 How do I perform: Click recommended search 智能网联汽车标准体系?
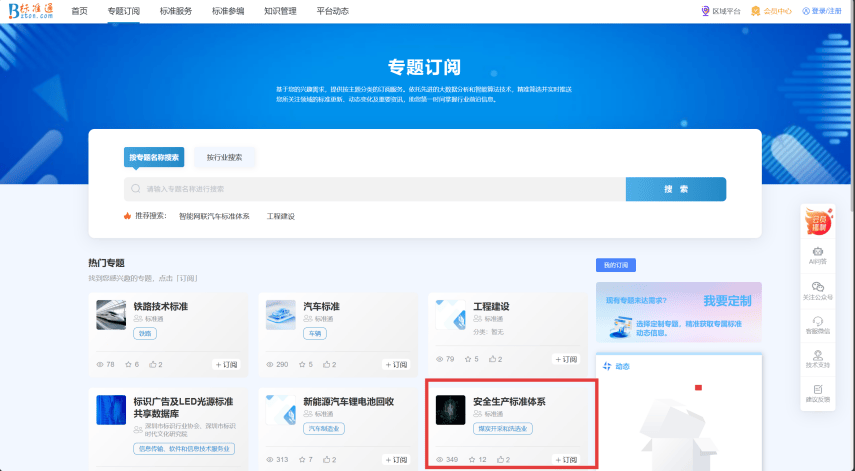(x=214, y=216)
